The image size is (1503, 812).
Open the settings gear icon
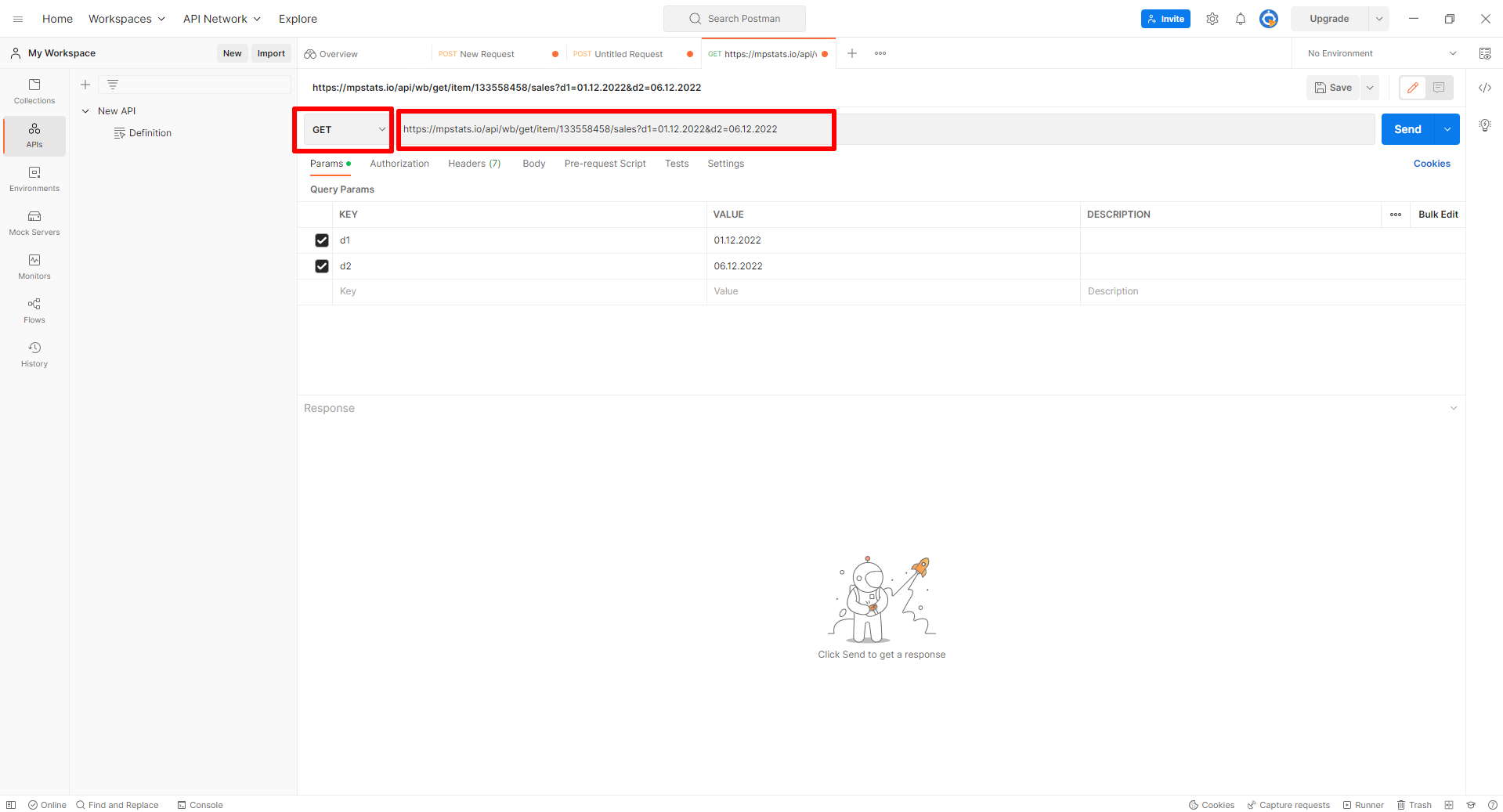coord(1212,19)
